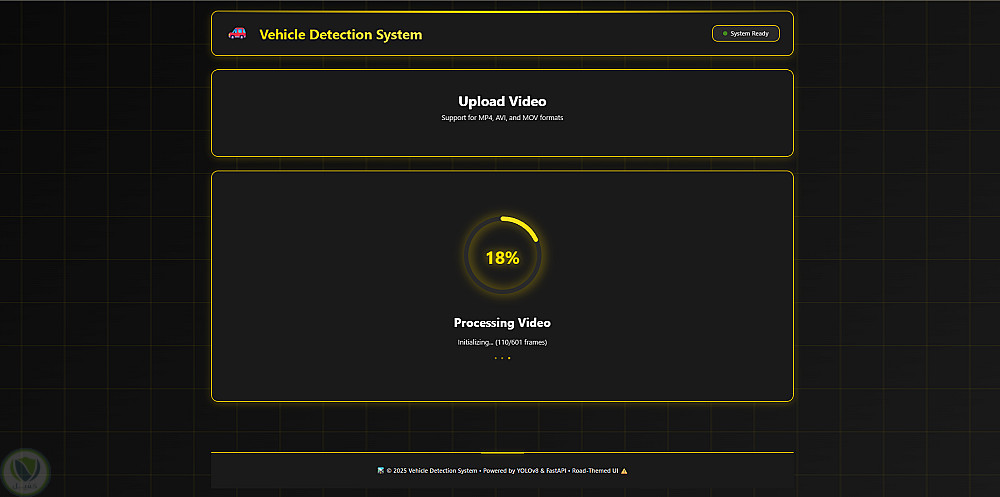
Task: Click the warning triangle icon in footer
Action: click(x=624, y=471)
